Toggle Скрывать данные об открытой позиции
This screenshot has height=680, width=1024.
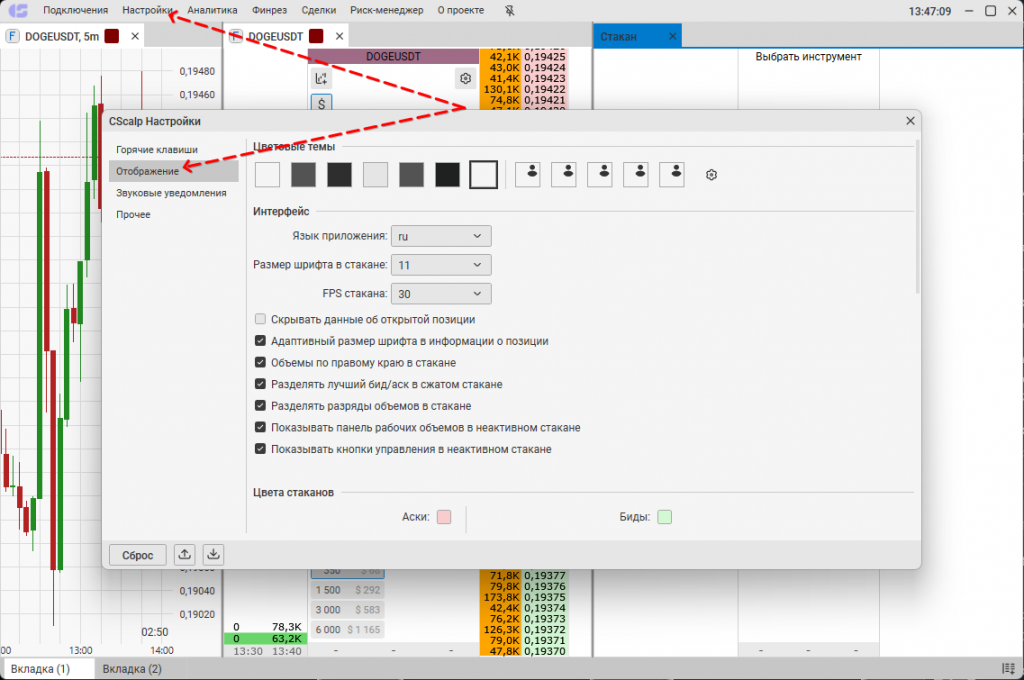(x=261, y=319)
